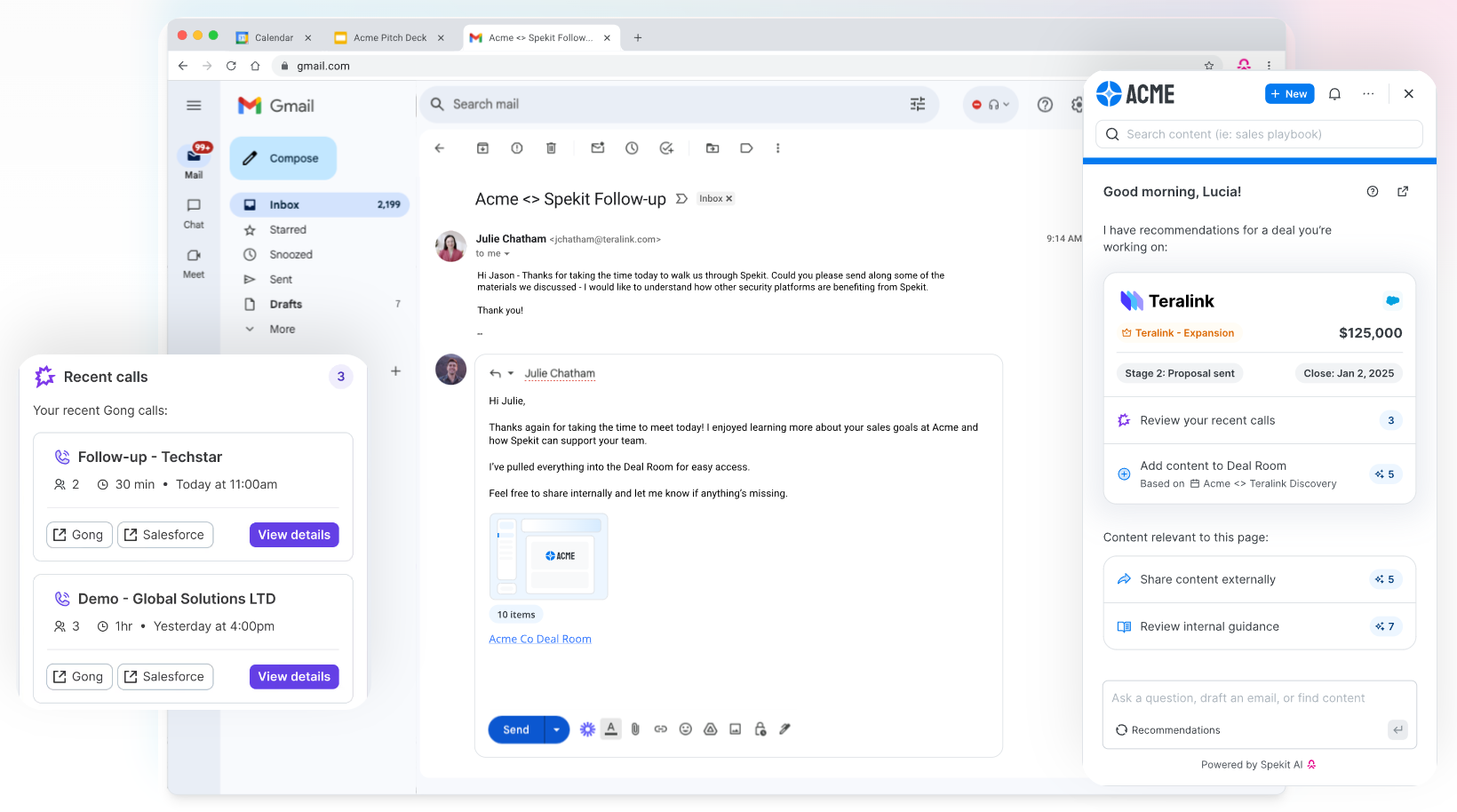The width and height of the screenshot is (1457, 812).
Task: Open Acme panel in external window icon
Action: [x=1403, y=192]
